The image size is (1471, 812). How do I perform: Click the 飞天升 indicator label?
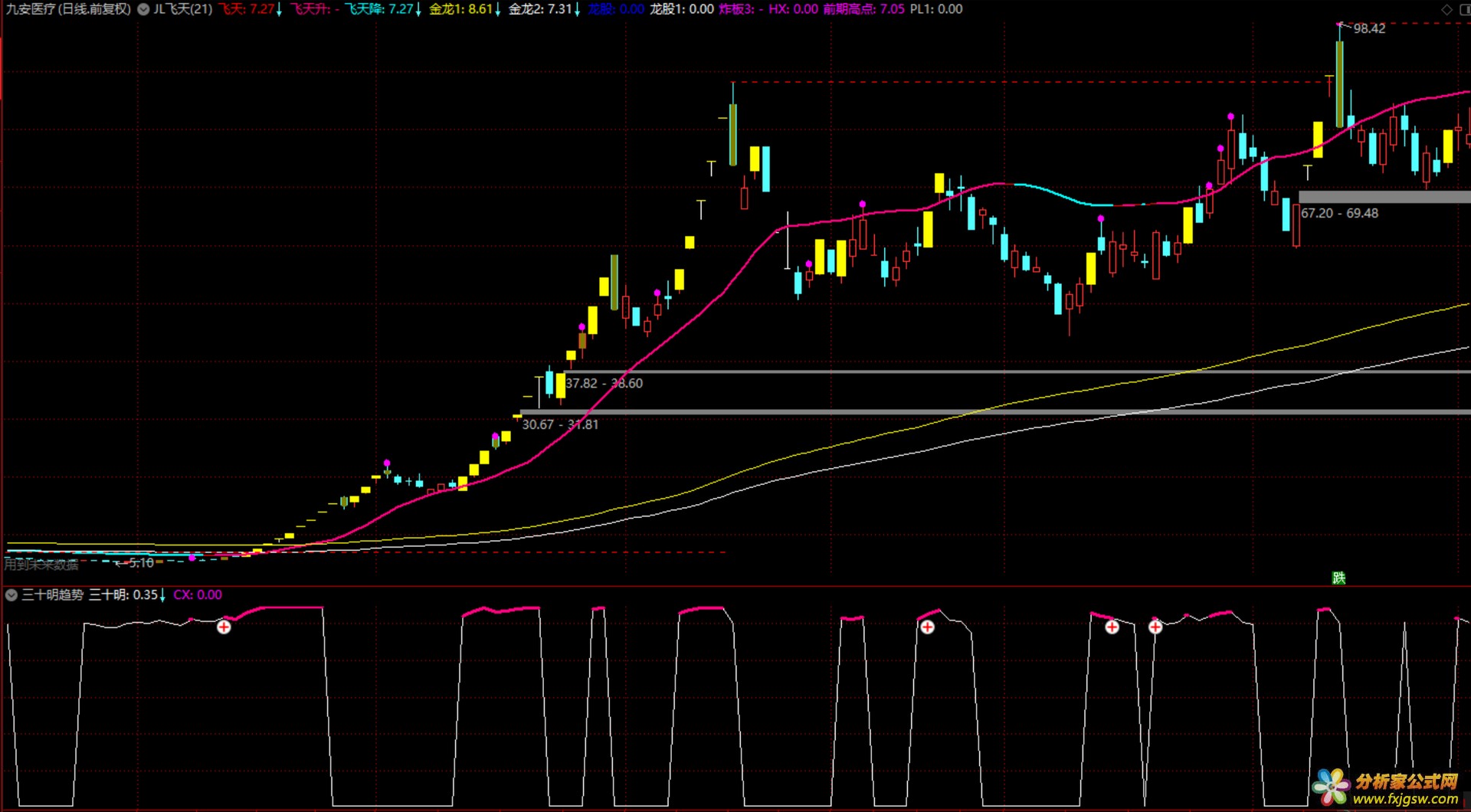(x=314, y=9)
